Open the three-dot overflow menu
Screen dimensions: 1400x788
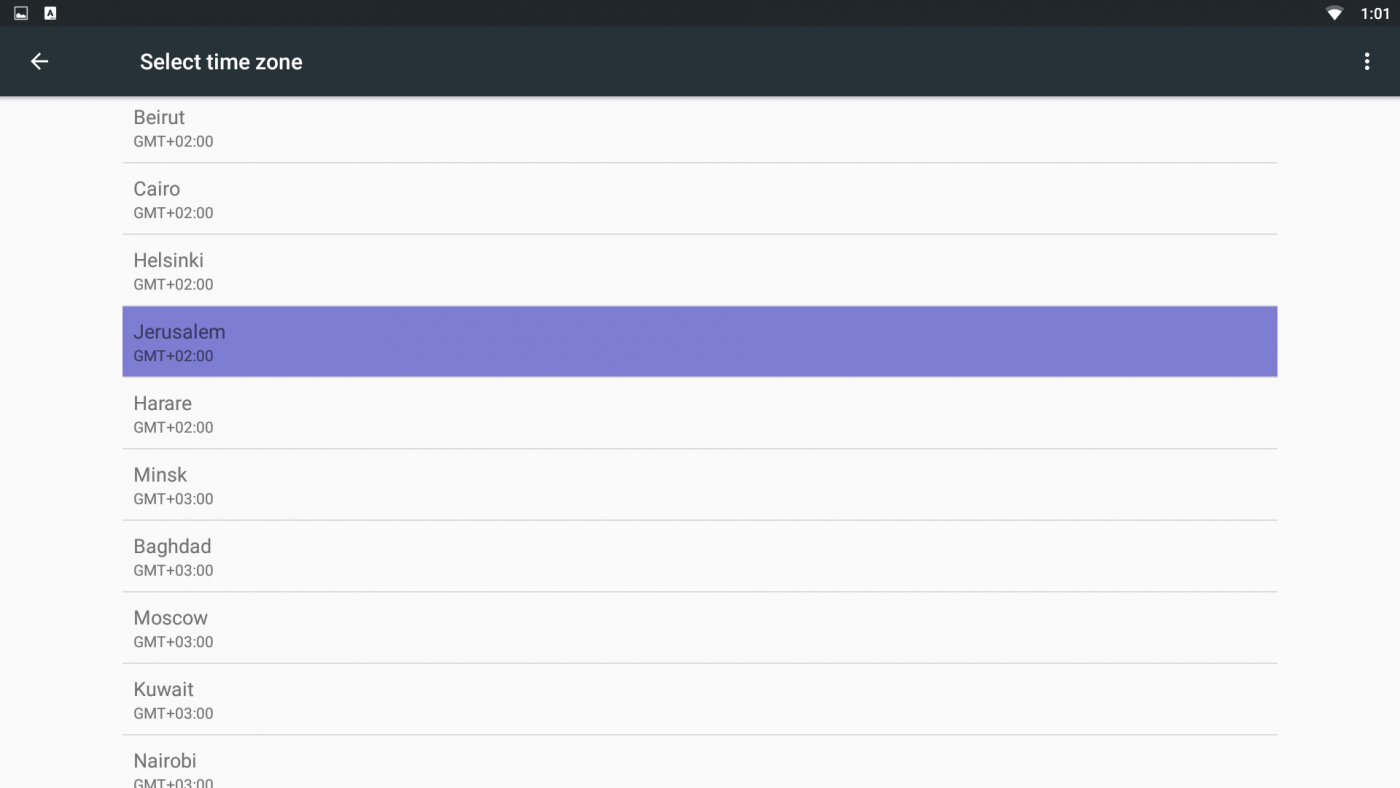[x=1366, y=62]
